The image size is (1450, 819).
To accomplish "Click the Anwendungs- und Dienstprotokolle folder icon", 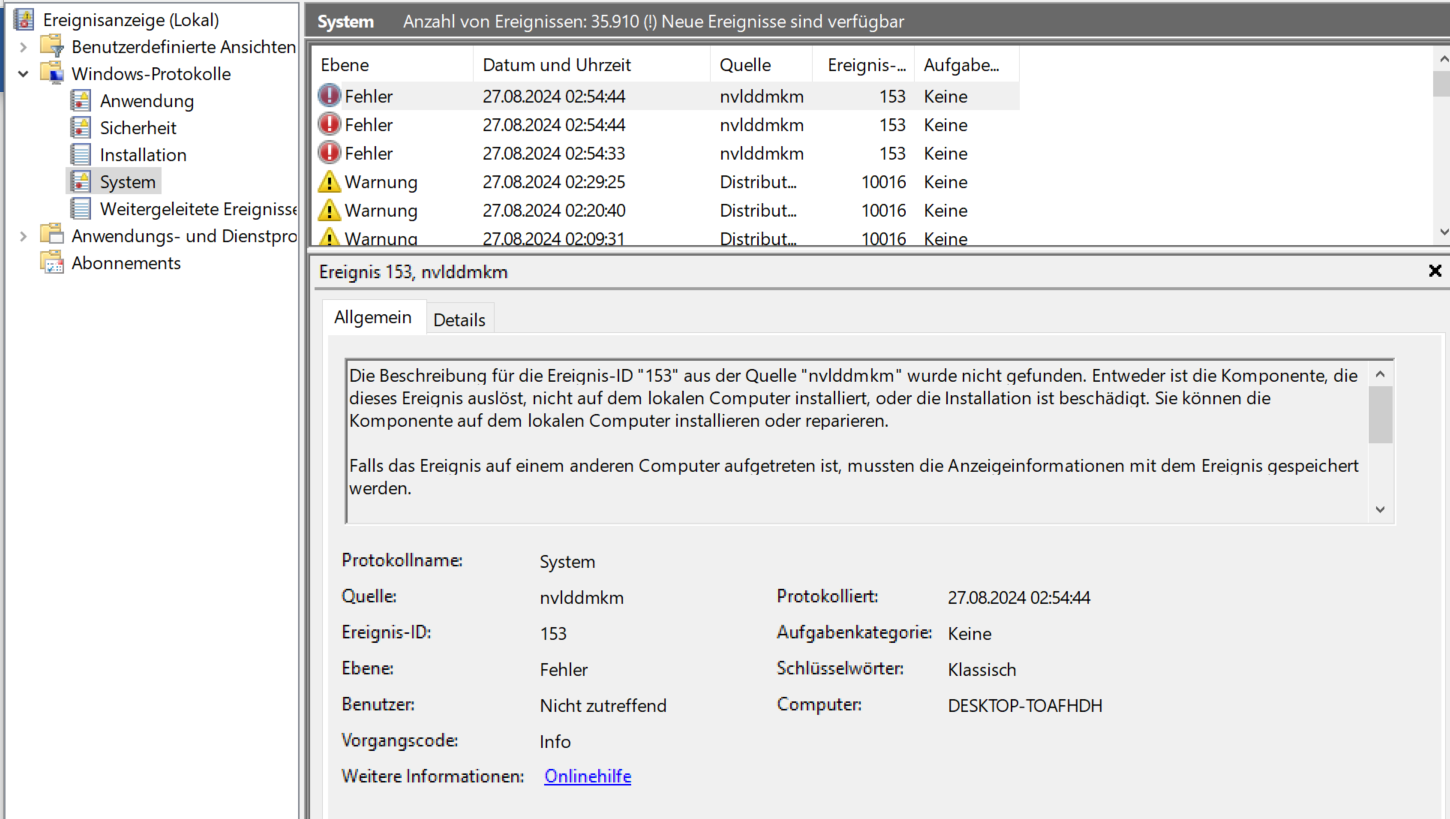I will (52, 236).
